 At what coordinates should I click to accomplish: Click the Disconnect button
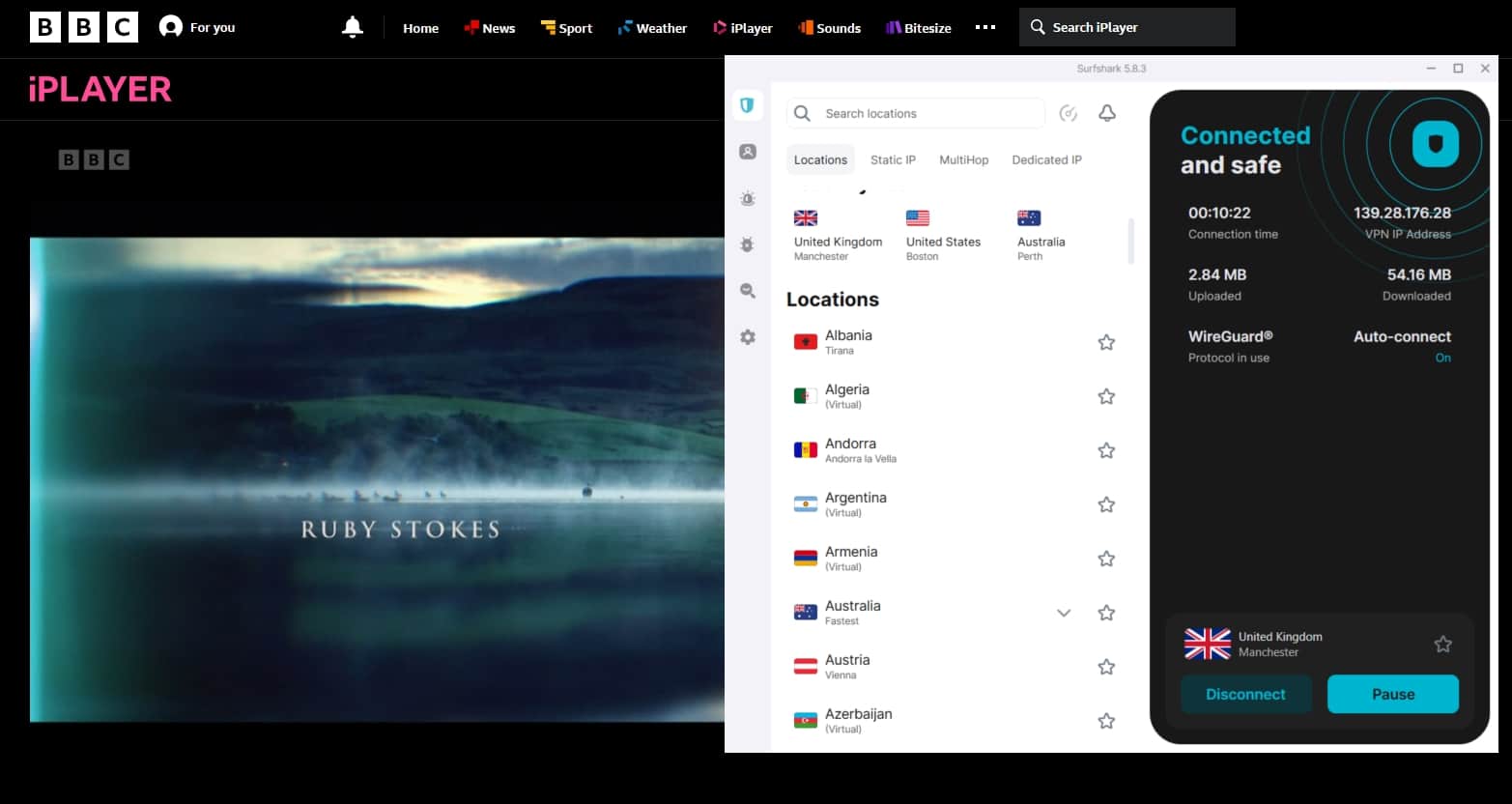coord(1245,694)
